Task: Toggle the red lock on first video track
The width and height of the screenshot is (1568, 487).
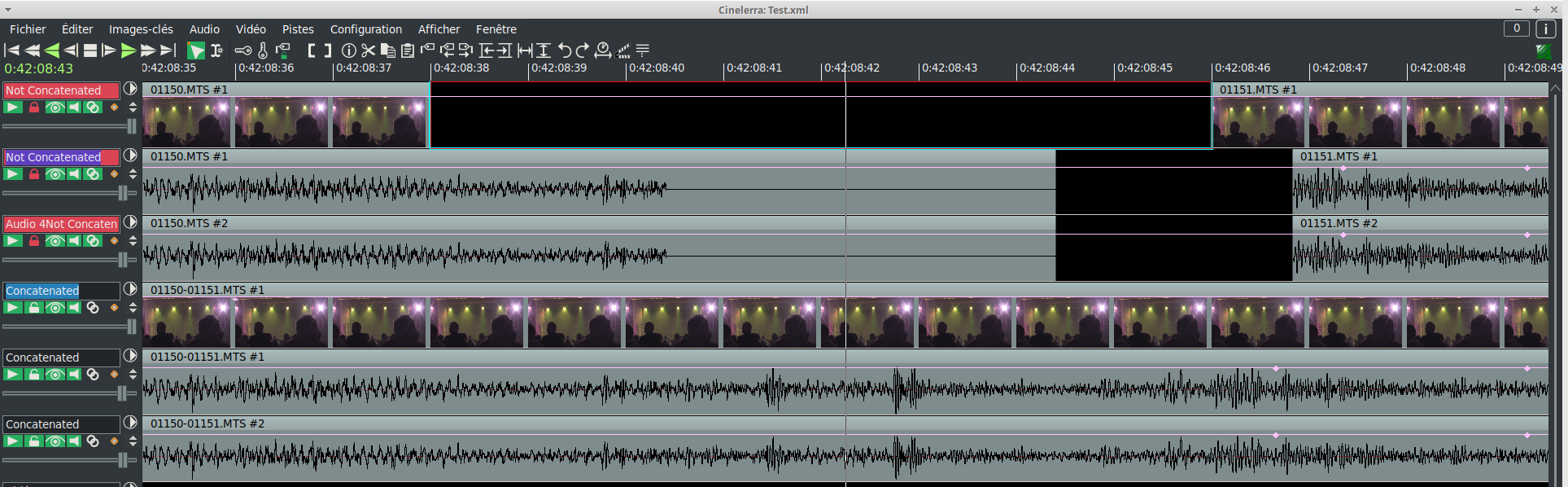Action: tap(34, 107)
